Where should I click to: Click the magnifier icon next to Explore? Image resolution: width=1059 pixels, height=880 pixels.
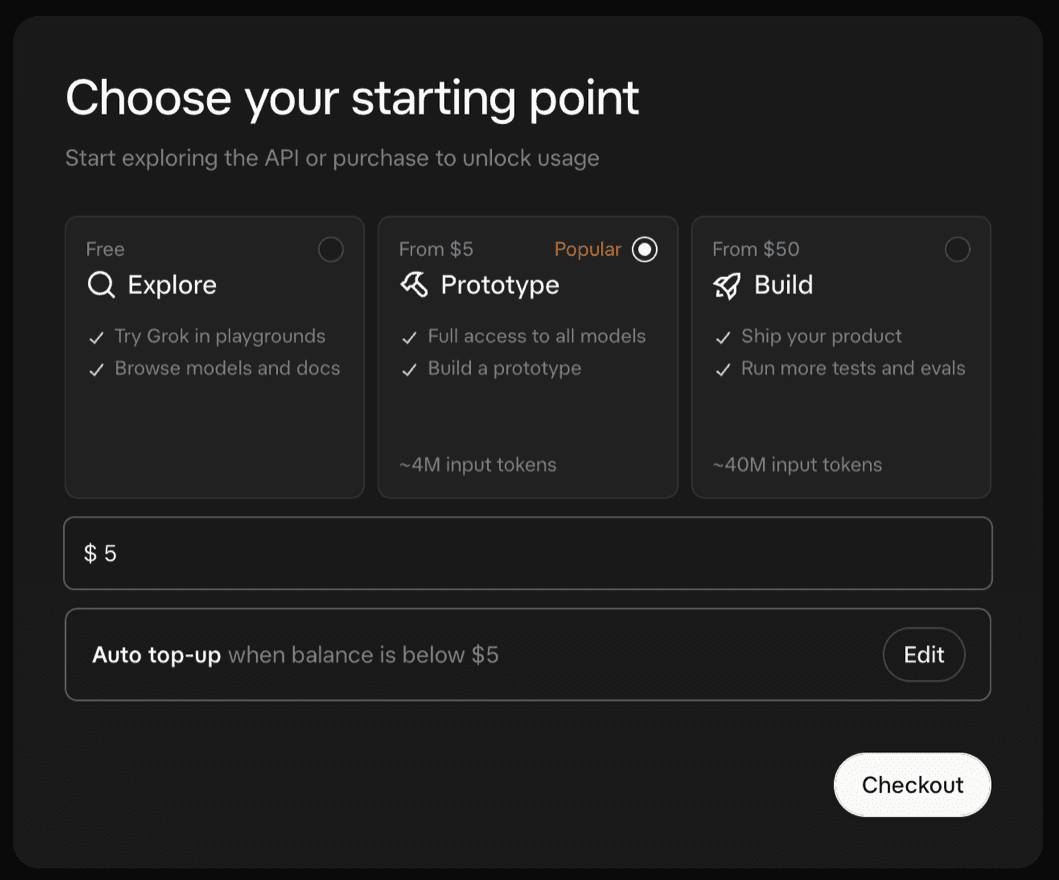101,285
